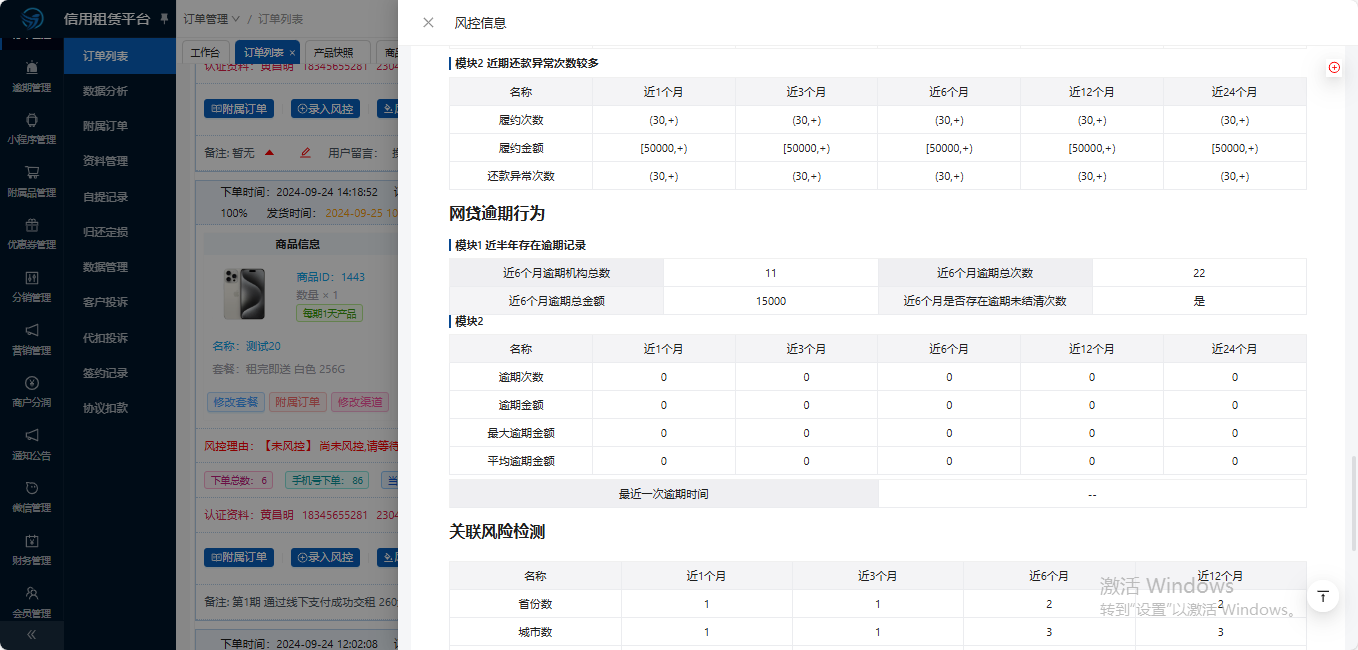Open 分销管理 in the dark sidebar
This screenshot has width=1358, height=650.
[x=32, y=287]
